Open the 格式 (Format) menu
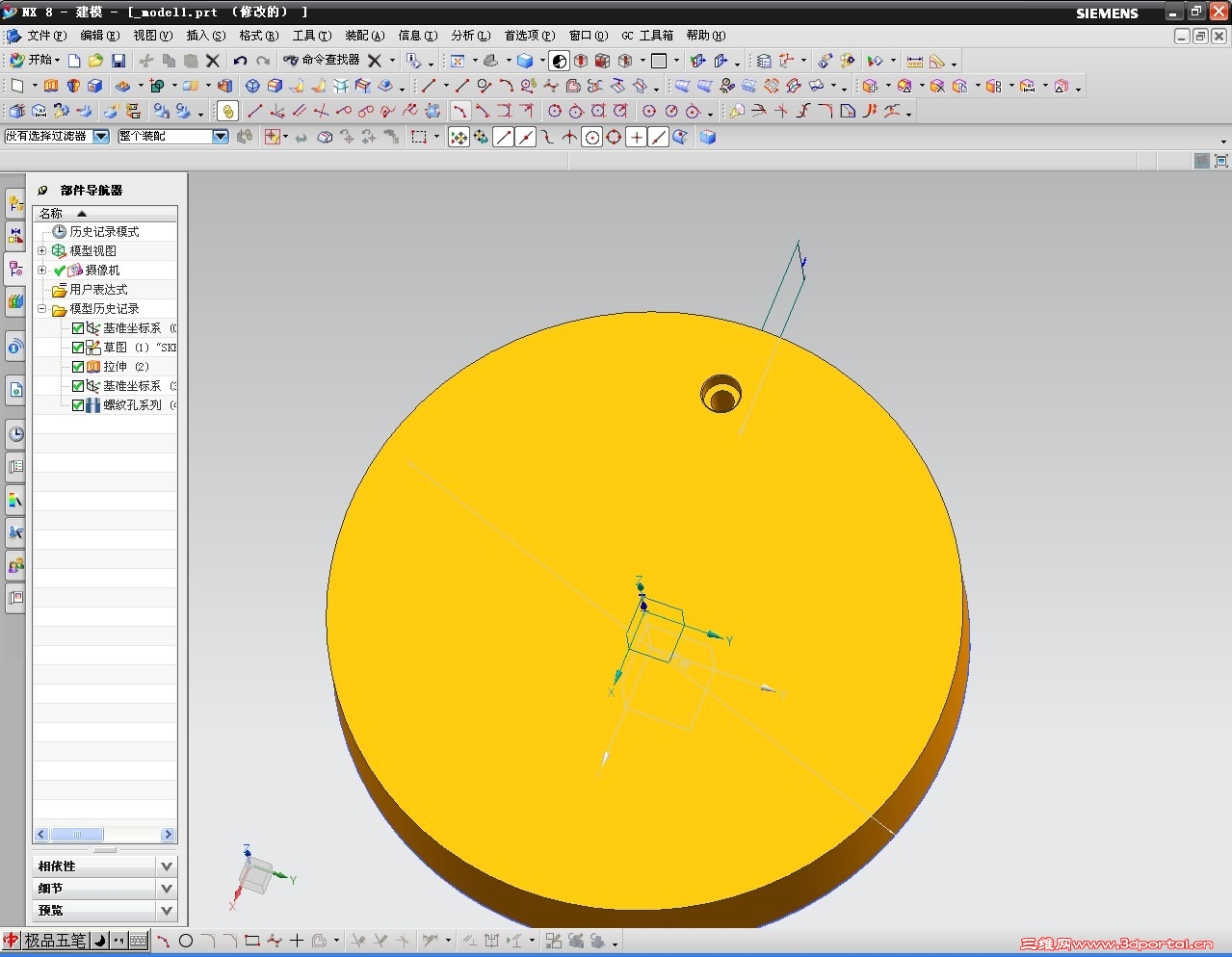 (258, 36)
